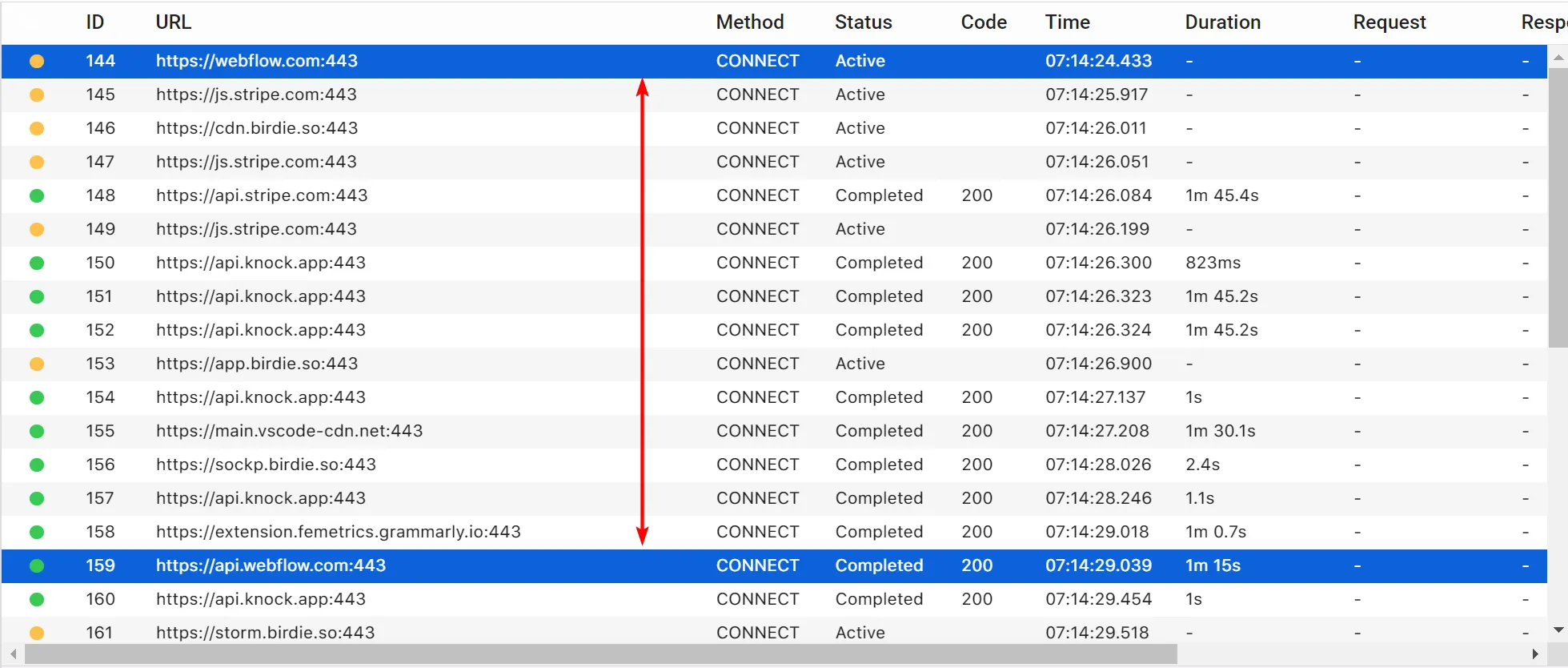This screenshot has height=668, width=1568.
Task: Click time value 07:14:26.300
Action: click(x=1099, y=263)
